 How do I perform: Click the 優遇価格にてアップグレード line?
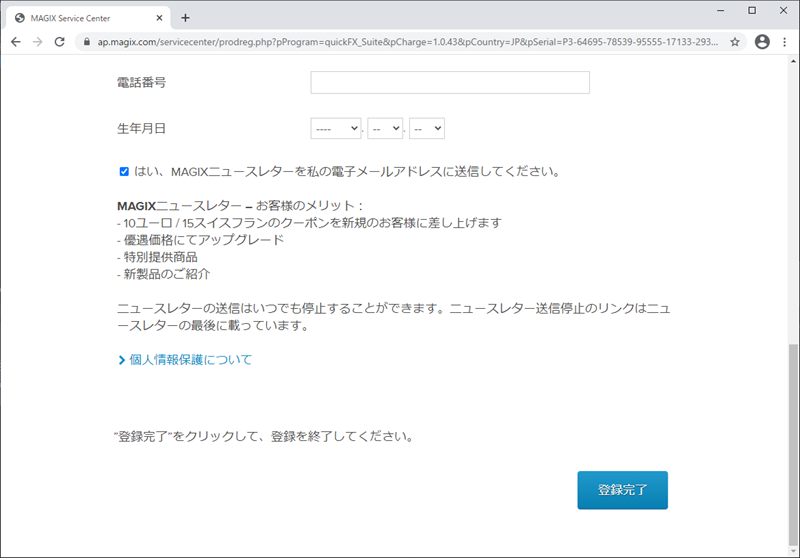(201, 240)
